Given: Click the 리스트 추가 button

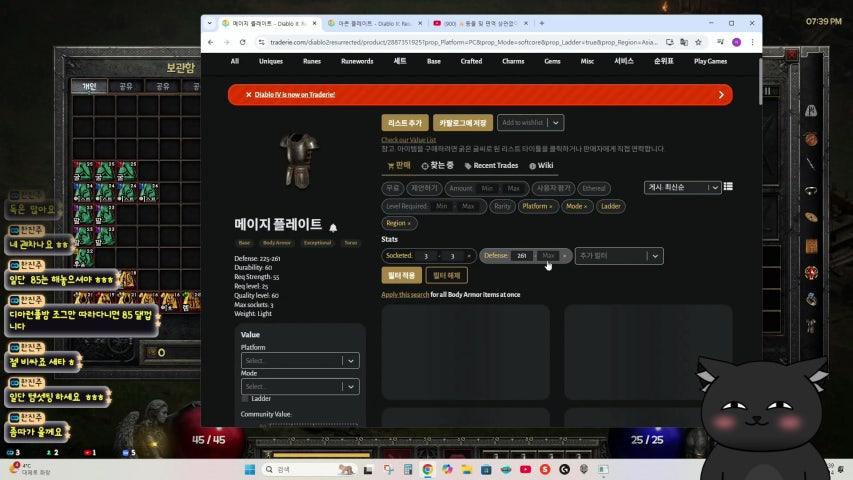Looking at the screenshot, I should pyautogui.click(x=405, y=122).
